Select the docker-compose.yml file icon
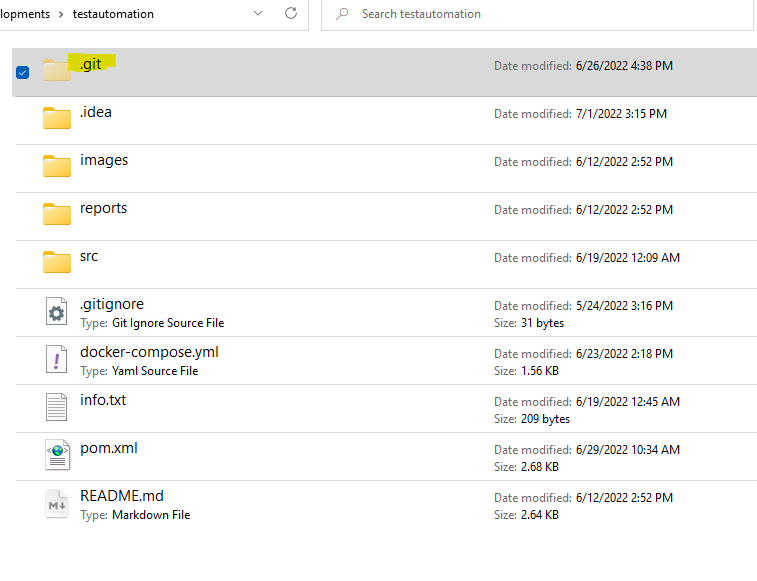 click(x=57, y=360)
